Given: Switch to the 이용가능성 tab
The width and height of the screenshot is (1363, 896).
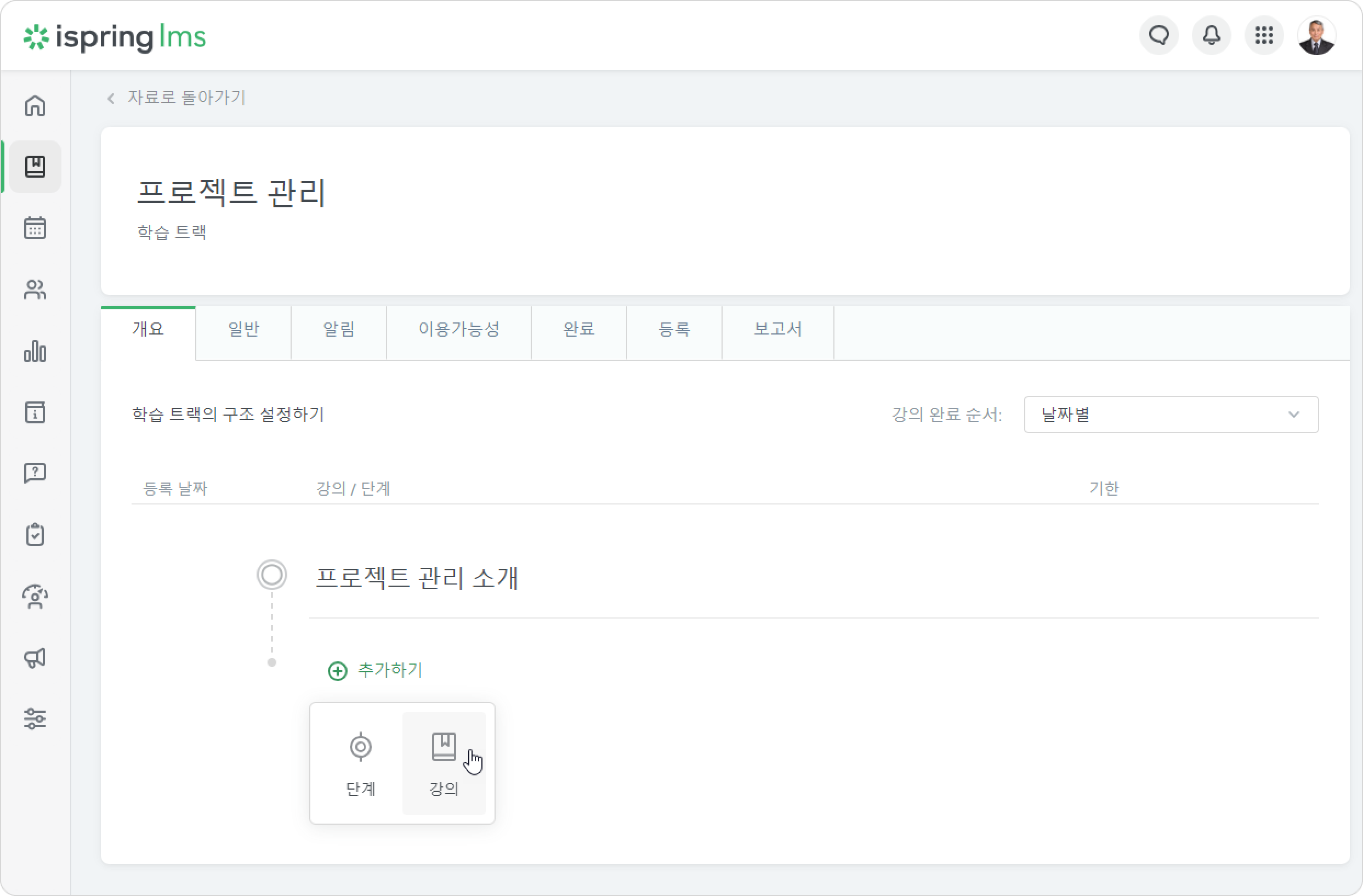Looking at the screenshot, I should tap(459, 330).
